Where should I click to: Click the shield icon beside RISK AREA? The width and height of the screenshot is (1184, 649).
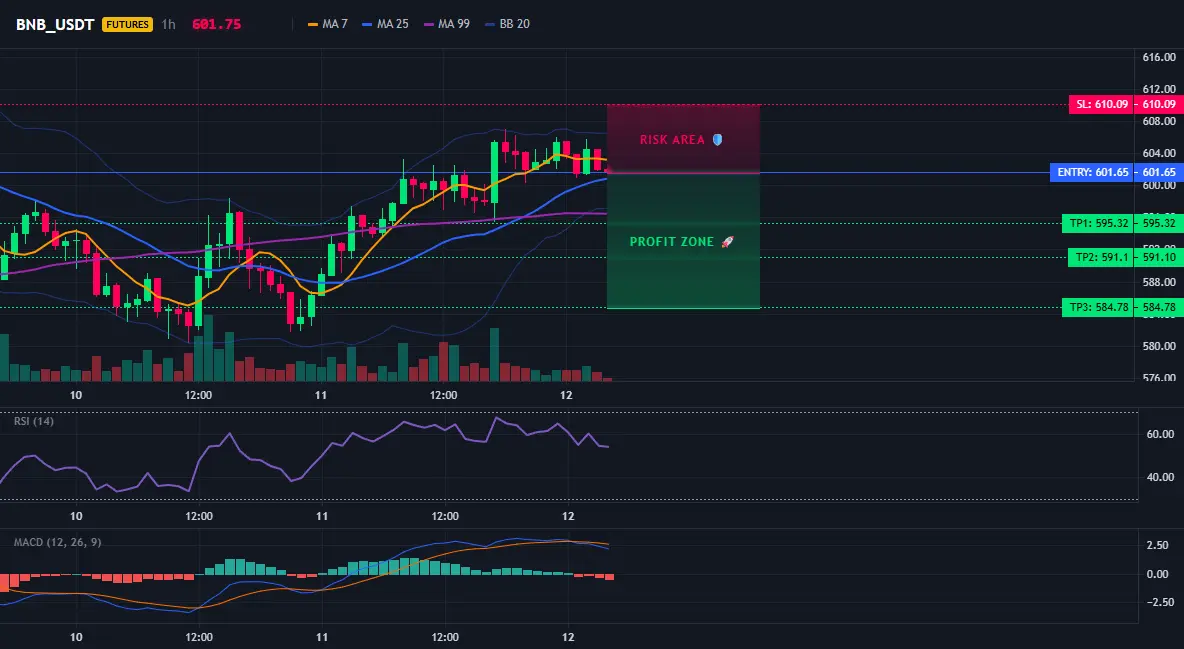[717, 140]
